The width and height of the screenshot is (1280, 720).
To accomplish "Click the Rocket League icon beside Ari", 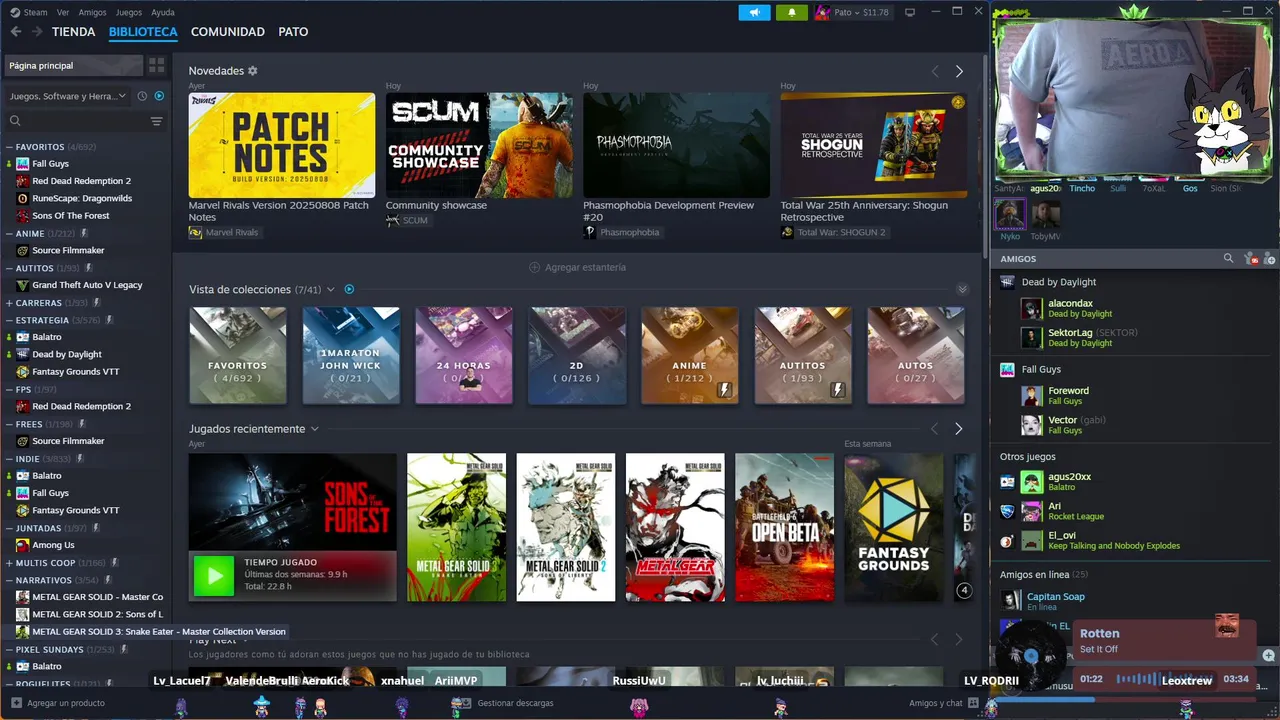I will [x=1007, y=511].
